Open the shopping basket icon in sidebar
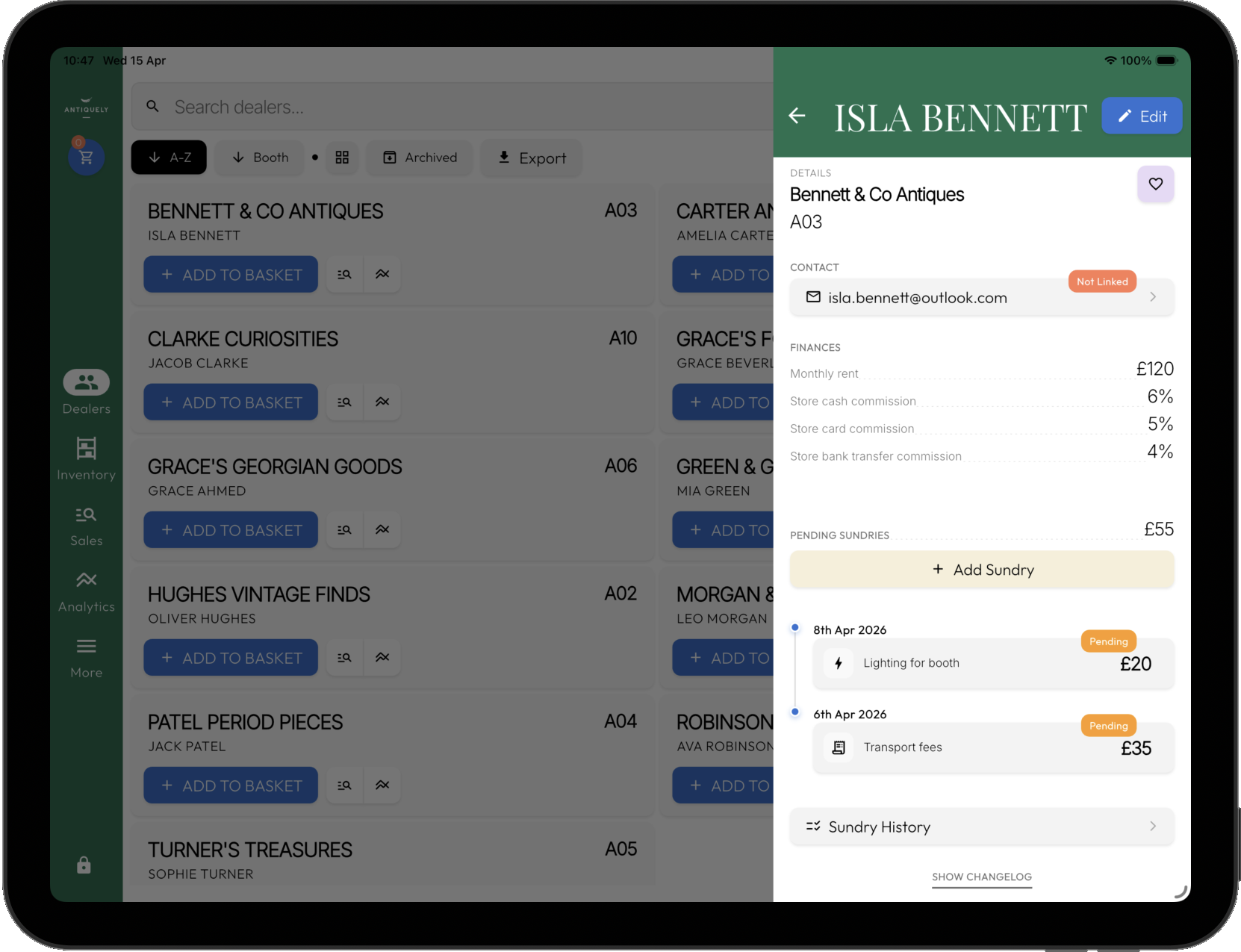1241x952 pixels. pos(86,157)
